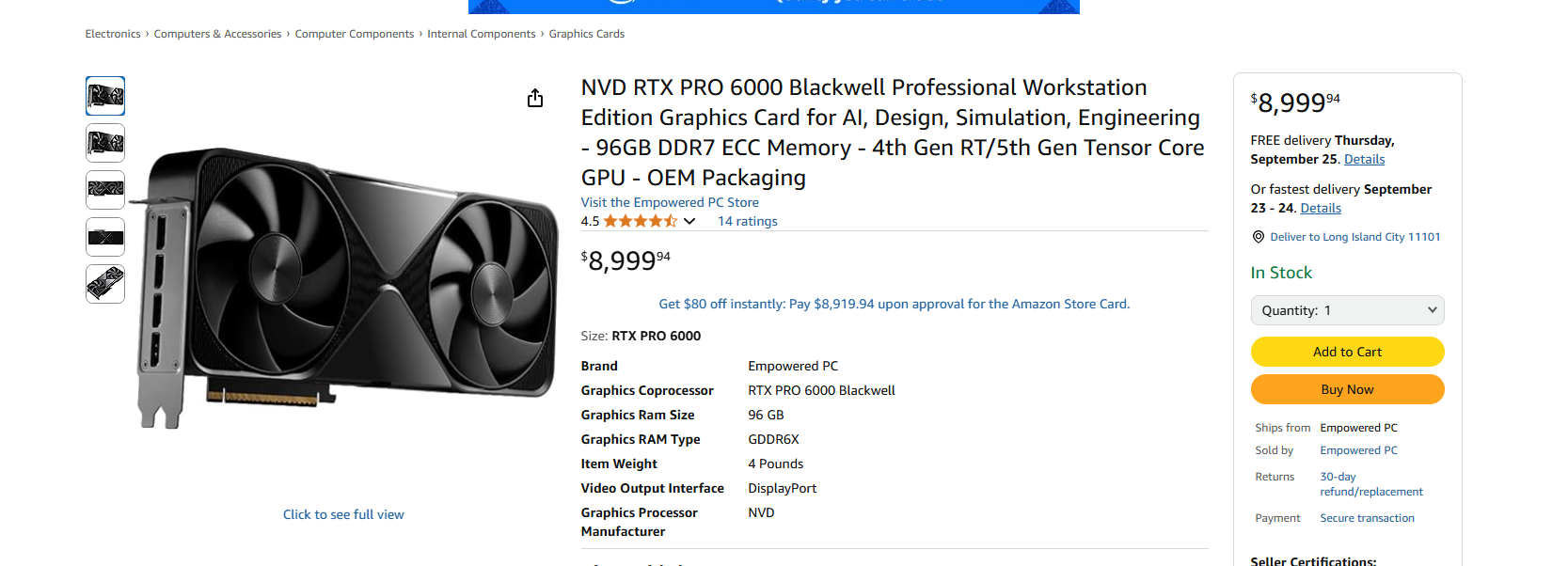Navigate to Computer Components breadcrumb

pyautogui.click(x=355, y=34)
